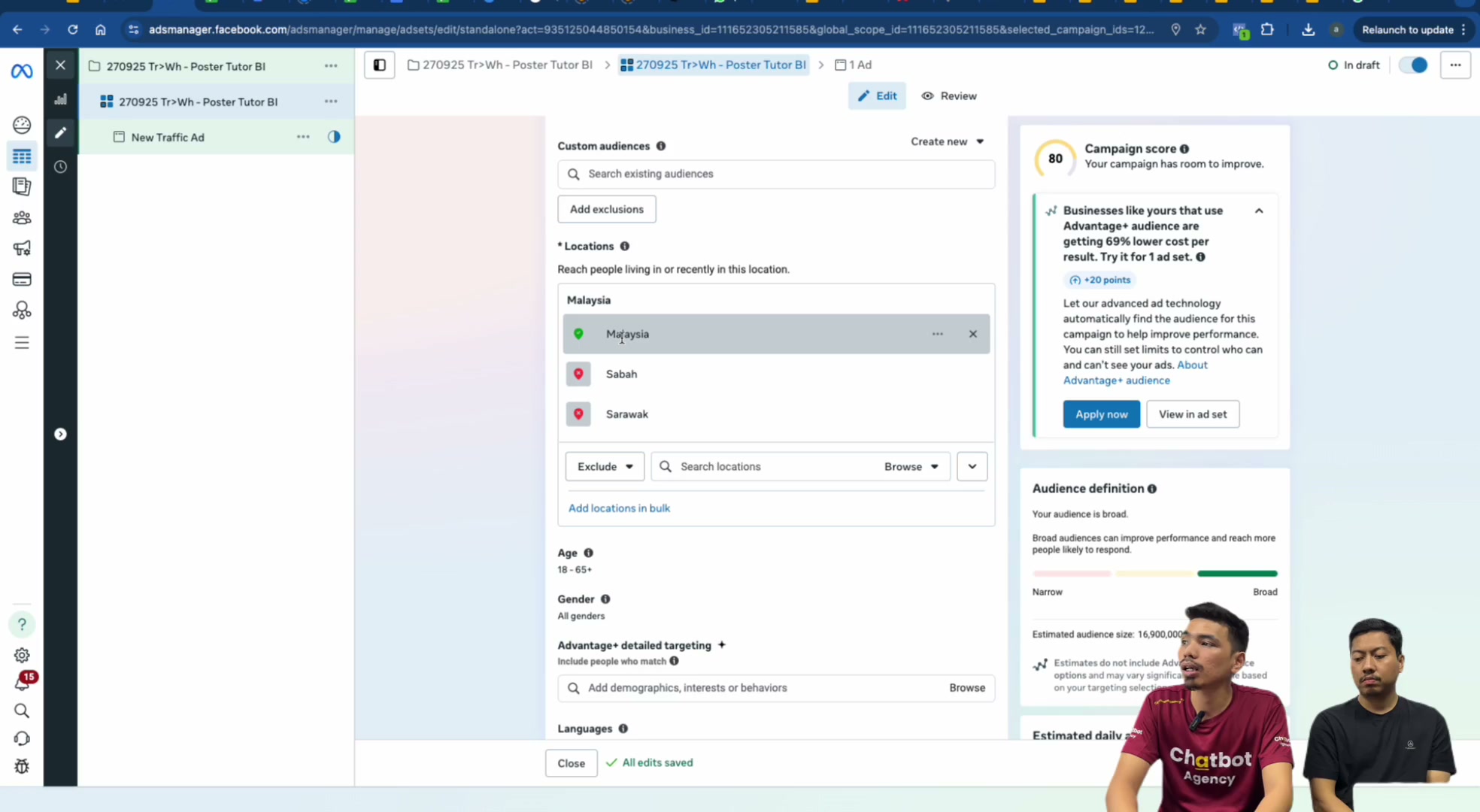Select the pencil edit icon in dark sidebar

[x=61, y=133]
